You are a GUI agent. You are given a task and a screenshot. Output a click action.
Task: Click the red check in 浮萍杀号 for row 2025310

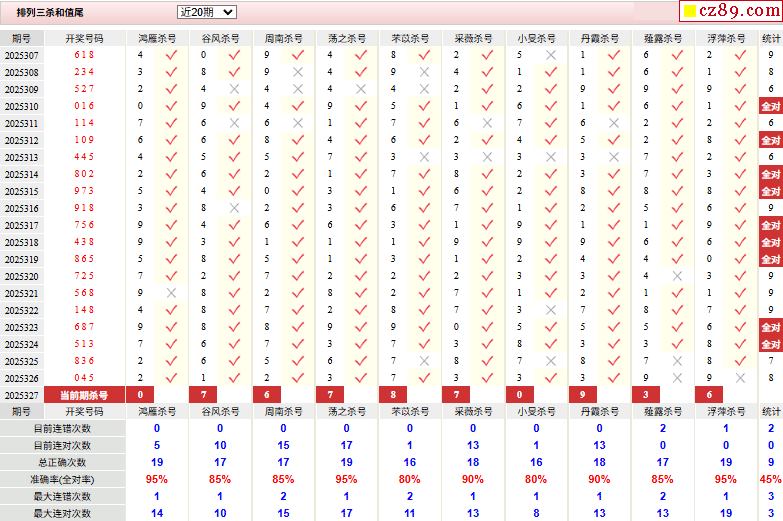(x=740, y=106)
